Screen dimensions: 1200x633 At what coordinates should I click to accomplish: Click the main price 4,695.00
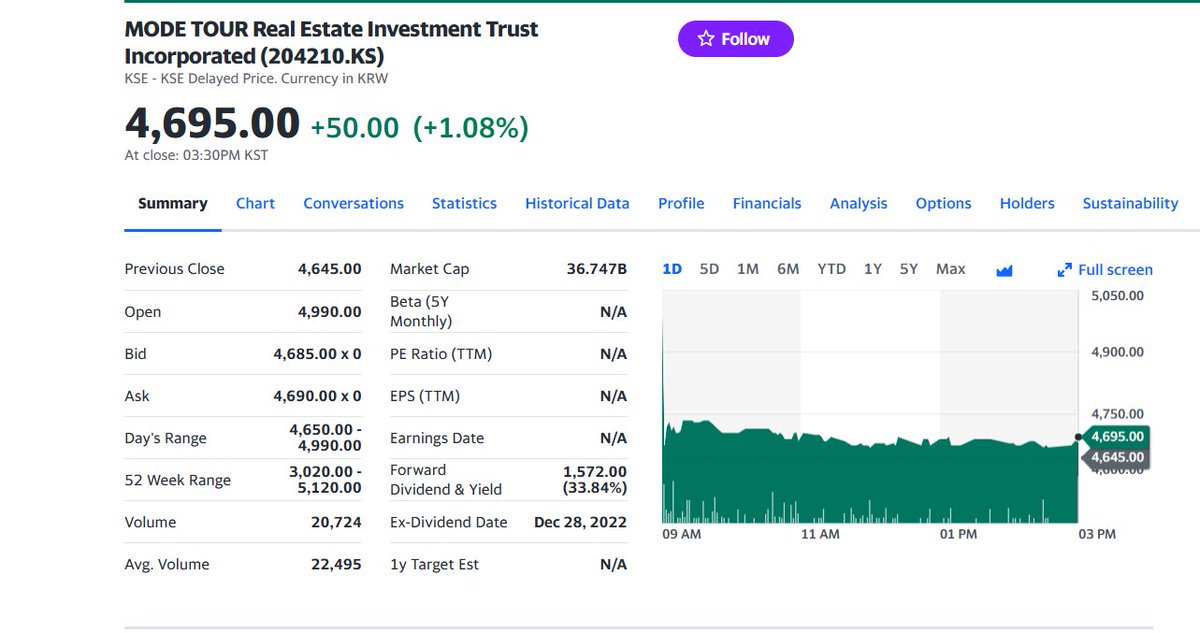point(212,123)
